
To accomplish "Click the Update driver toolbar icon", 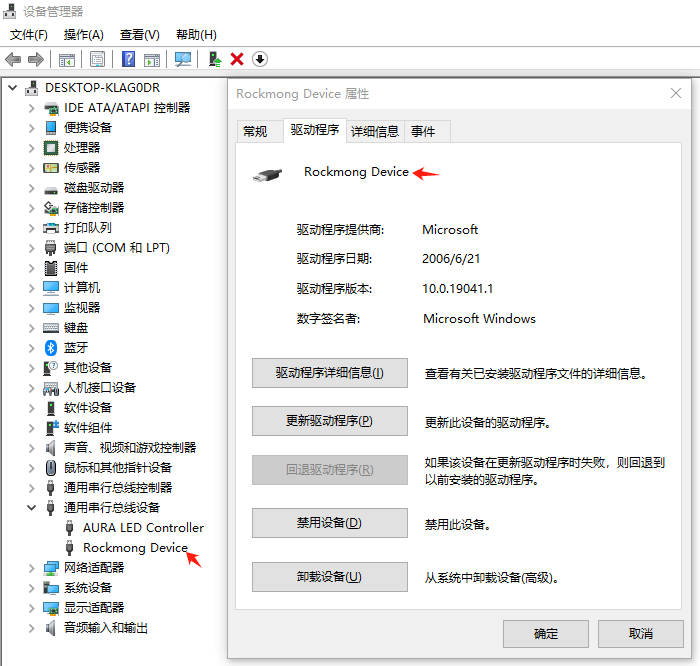I will pos(215,59).
